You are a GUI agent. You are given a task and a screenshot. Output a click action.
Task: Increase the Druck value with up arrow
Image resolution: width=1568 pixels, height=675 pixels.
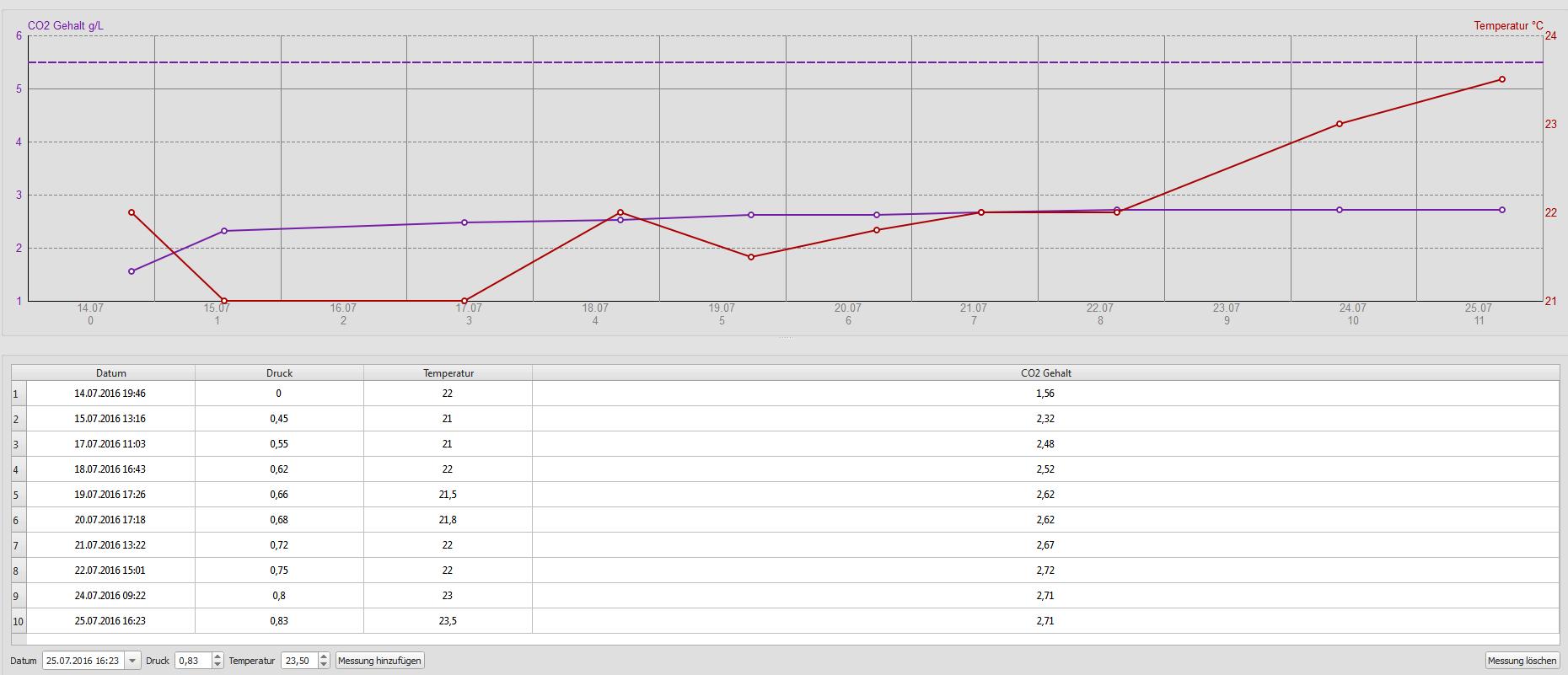click(x=217, y=656)
